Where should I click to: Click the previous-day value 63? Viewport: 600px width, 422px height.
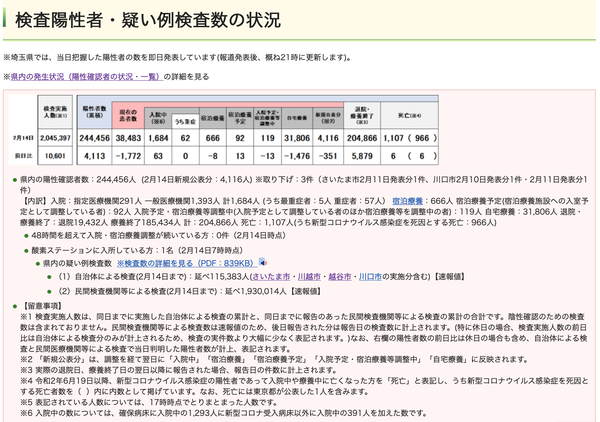click(x=158, y=156)
